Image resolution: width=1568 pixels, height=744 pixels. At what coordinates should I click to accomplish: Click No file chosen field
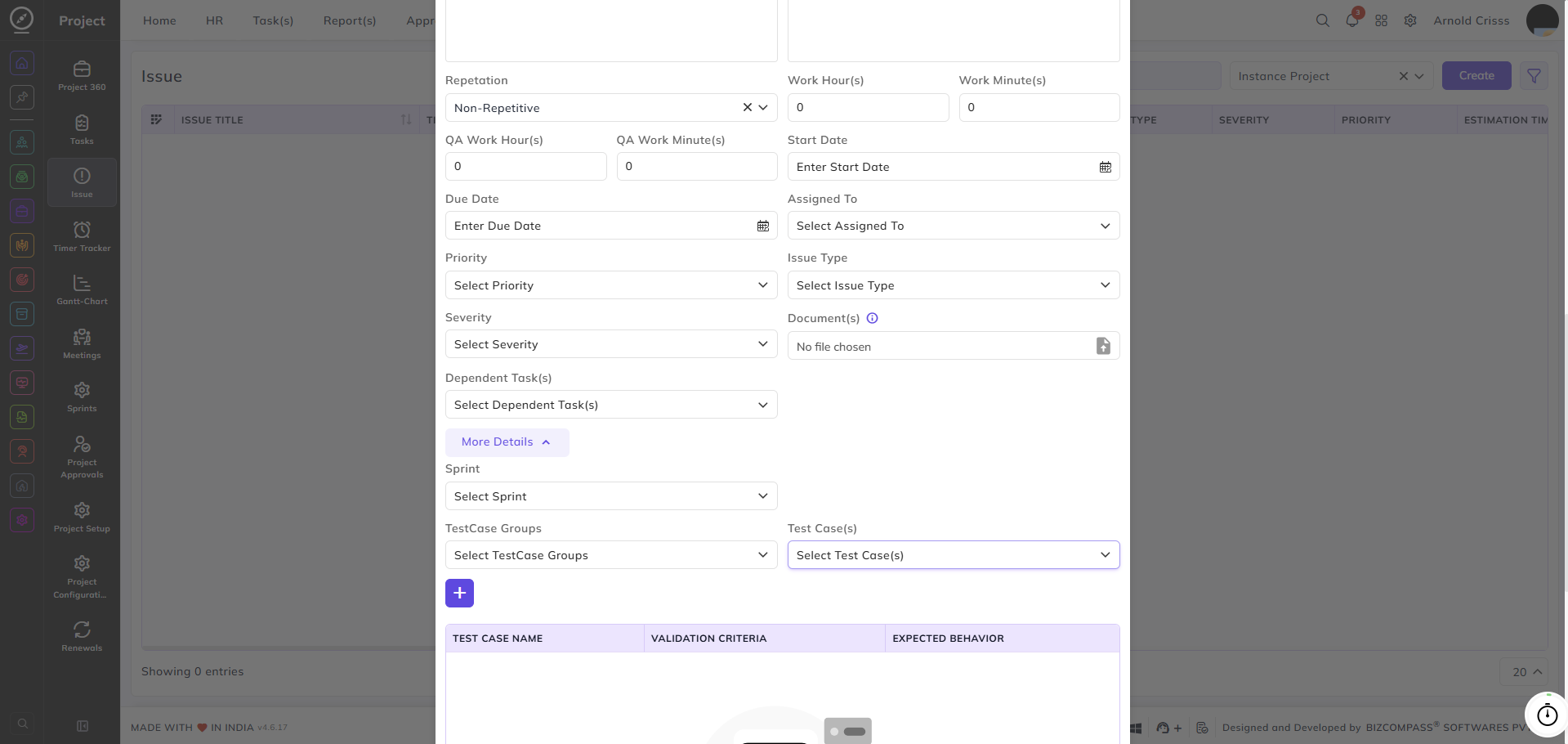953,346
